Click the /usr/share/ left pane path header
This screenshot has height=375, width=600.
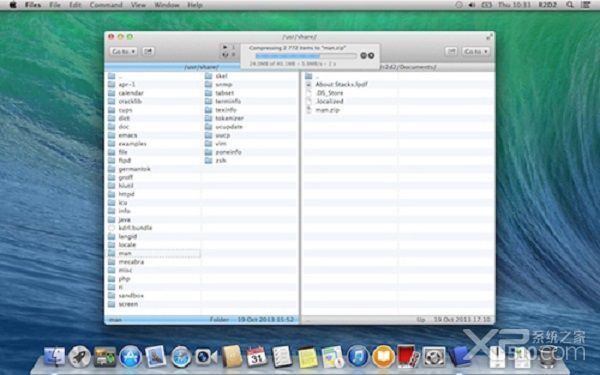point(202,67)
